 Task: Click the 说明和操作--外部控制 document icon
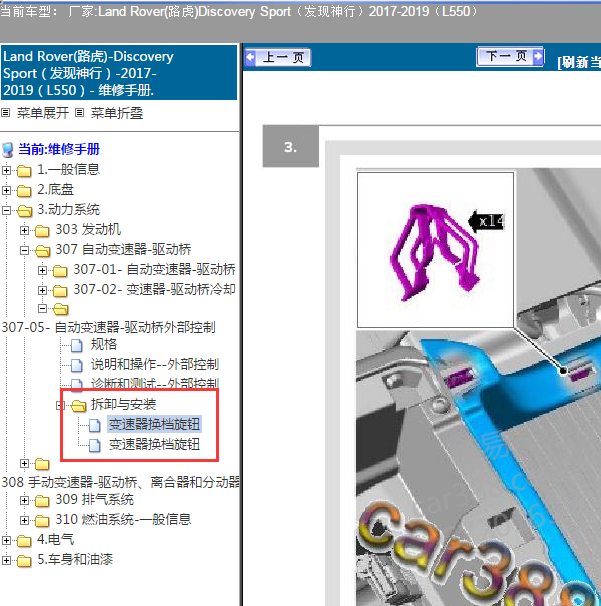pyautogui.click(x=77, y=365)
